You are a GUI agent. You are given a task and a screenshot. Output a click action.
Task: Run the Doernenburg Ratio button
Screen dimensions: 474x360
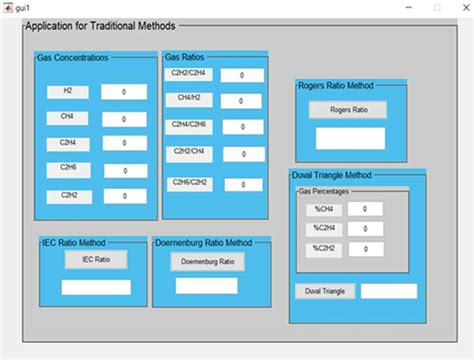208,262
